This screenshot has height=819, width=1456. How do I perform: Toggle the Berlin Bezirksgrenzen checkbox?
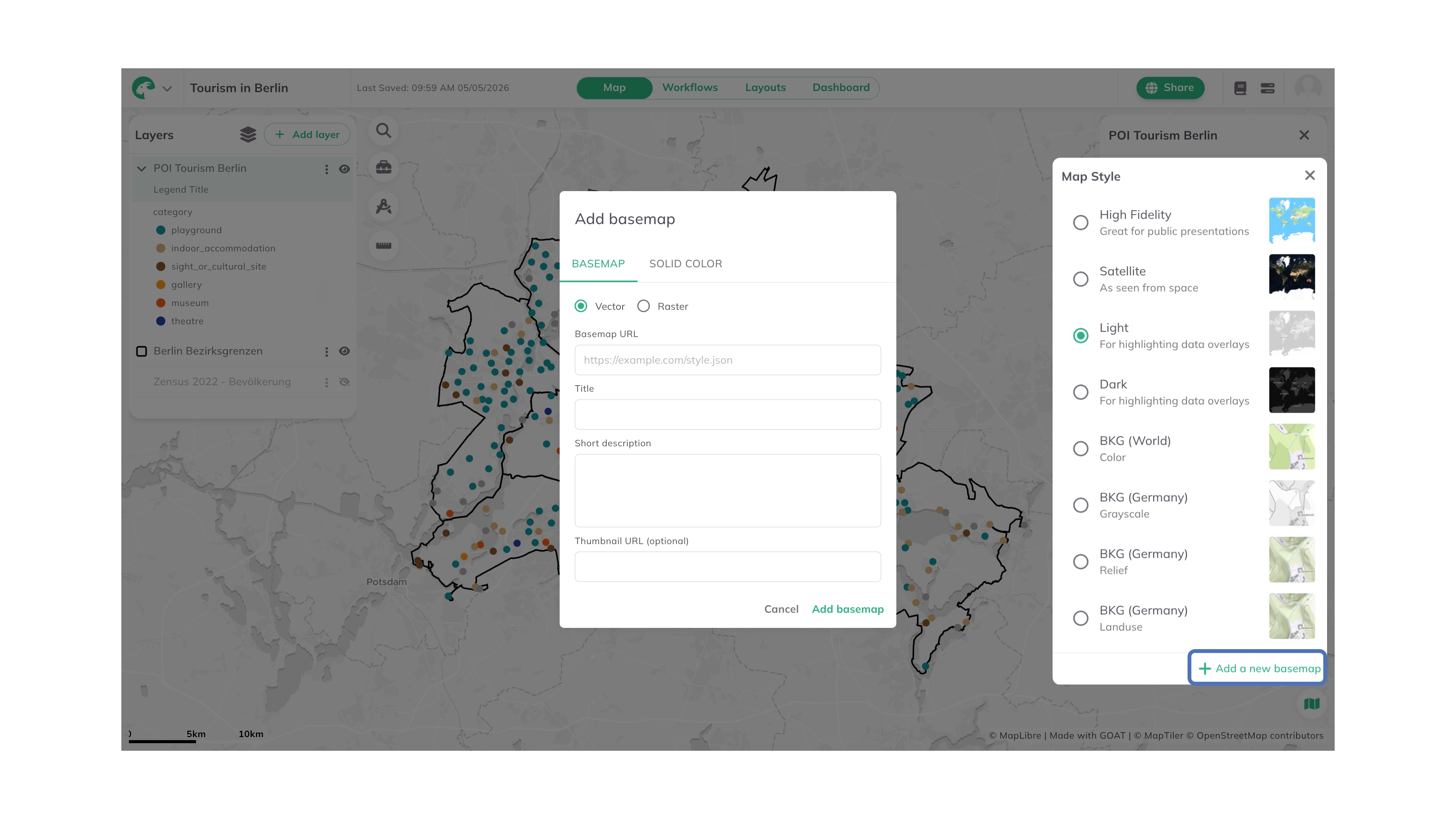[142, 351]
